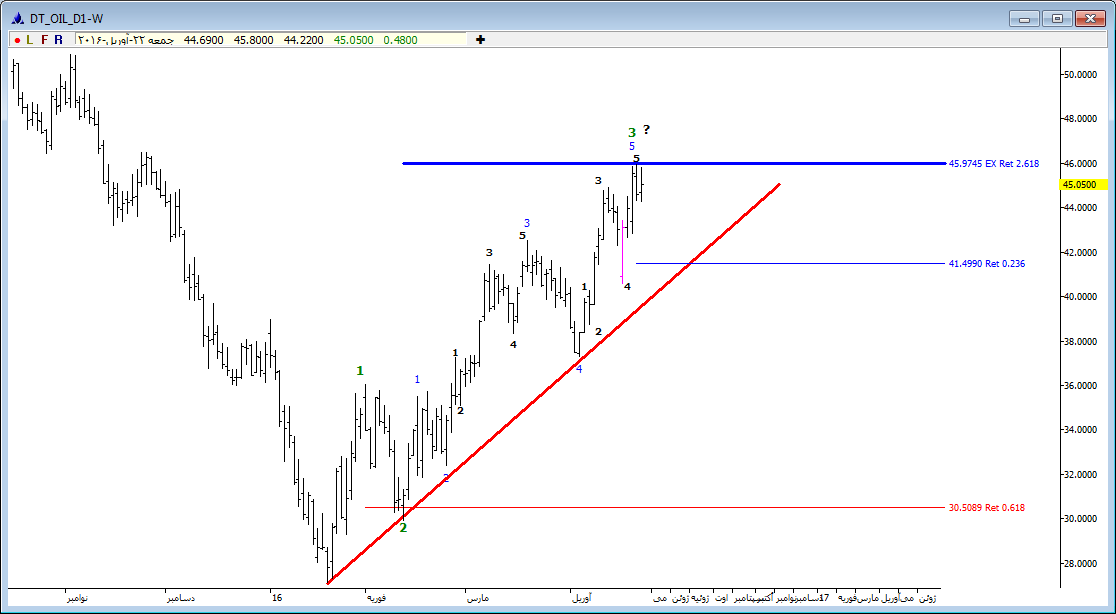Click the red record dot icon
The width and height of the screenshot is (1116, 614).
pyautogui.click(x=16, y=40)
